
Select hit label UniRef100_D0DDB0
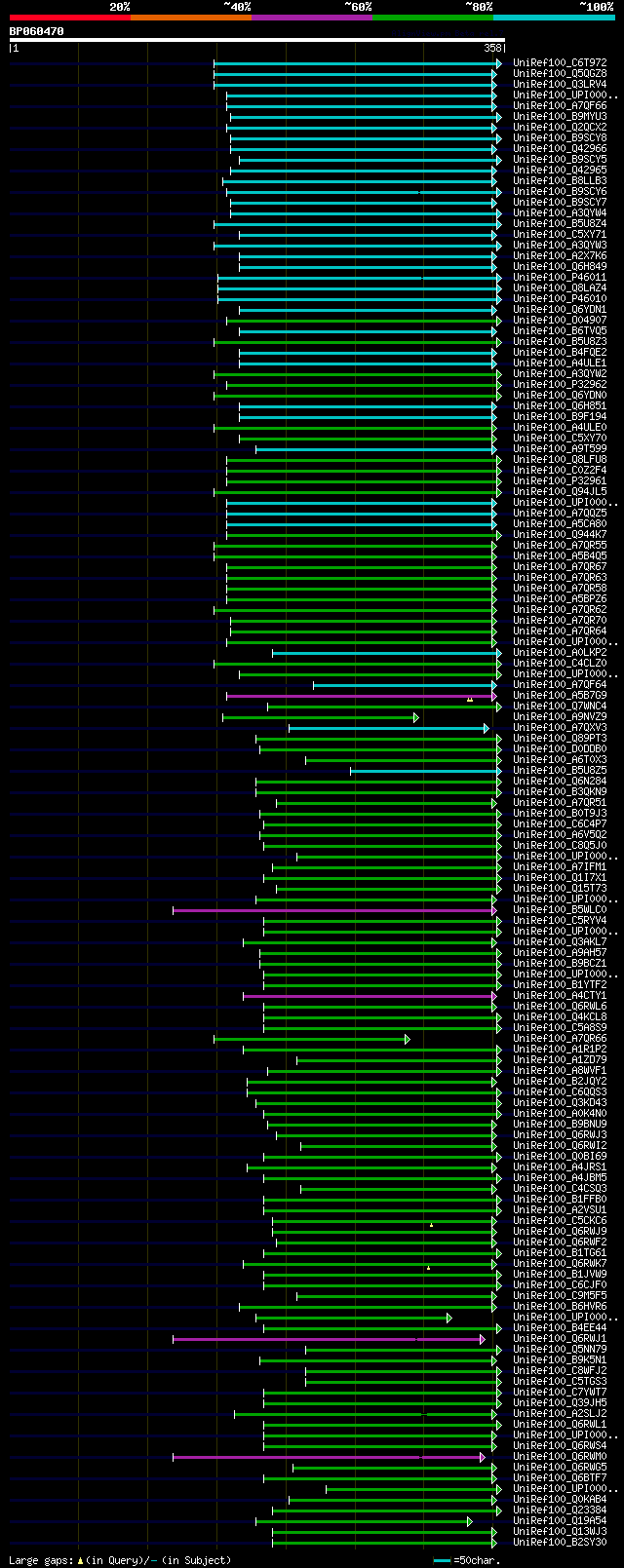click(560, 748)
